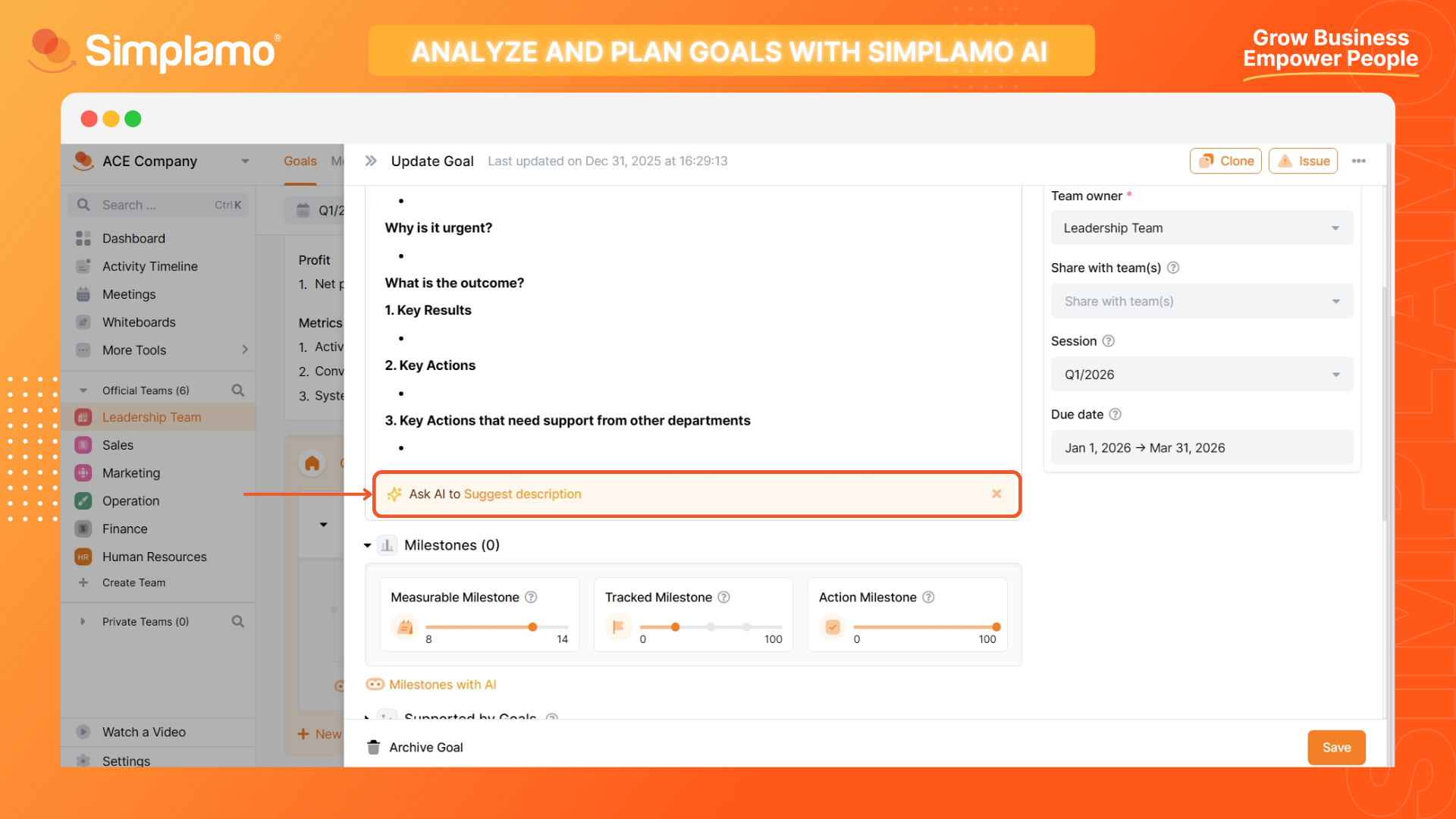
Task: Collapse the Milestones section
Action: pos(368,545)
